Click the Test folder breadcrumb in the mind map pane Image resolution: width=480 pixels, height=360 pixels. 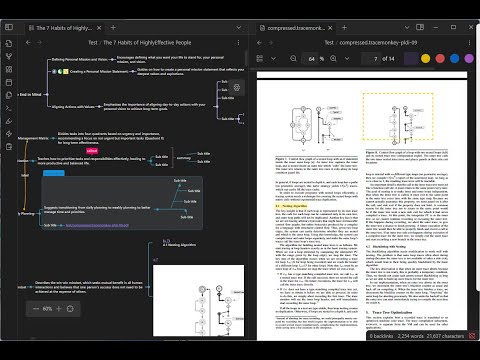(x=93, y=42)
